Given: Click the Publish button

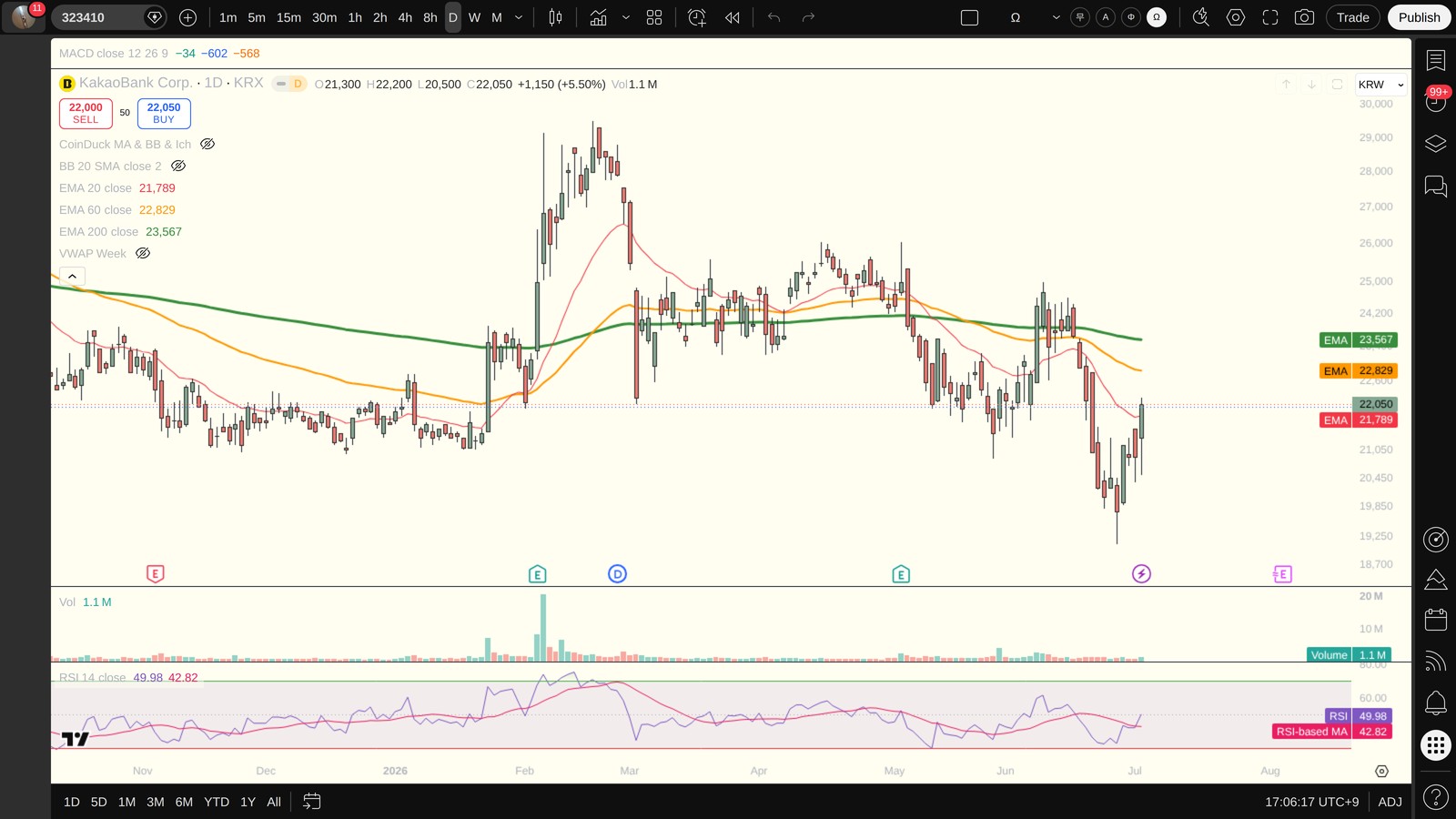Looking at the screenshot, I should pos(1420,17).
